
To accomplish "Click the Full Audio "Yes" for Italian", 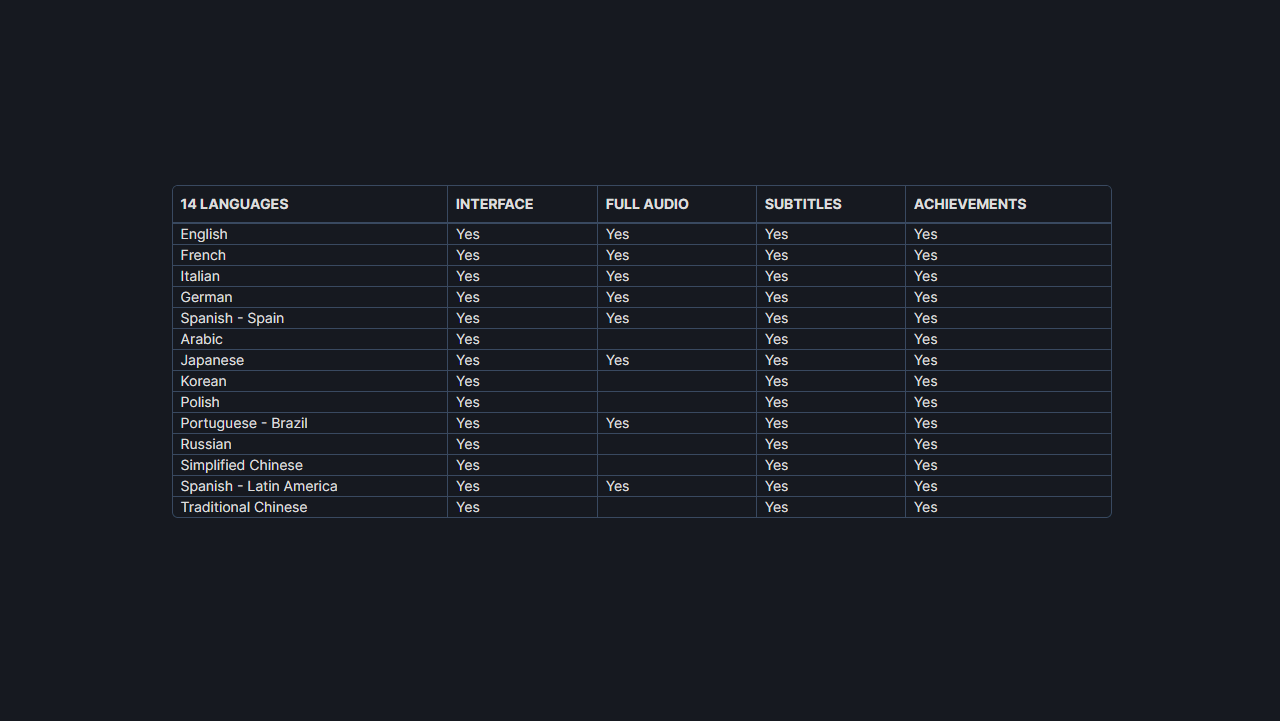I will 617,276.
